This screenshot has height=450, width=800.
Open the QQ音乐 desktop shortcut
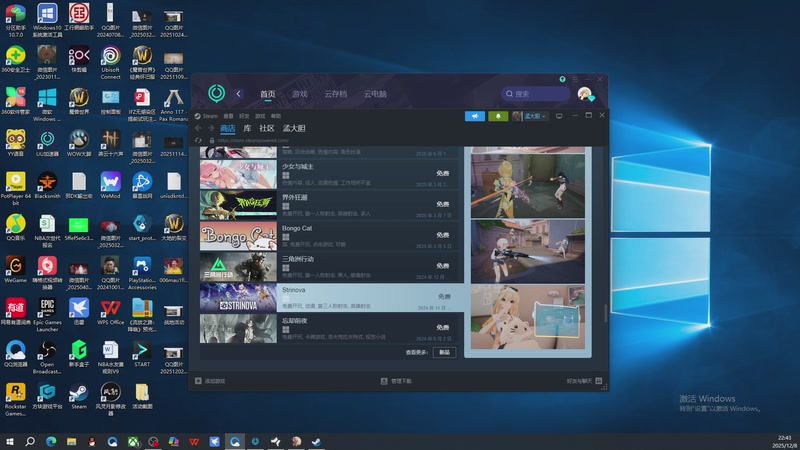click(x=15, y=227)
